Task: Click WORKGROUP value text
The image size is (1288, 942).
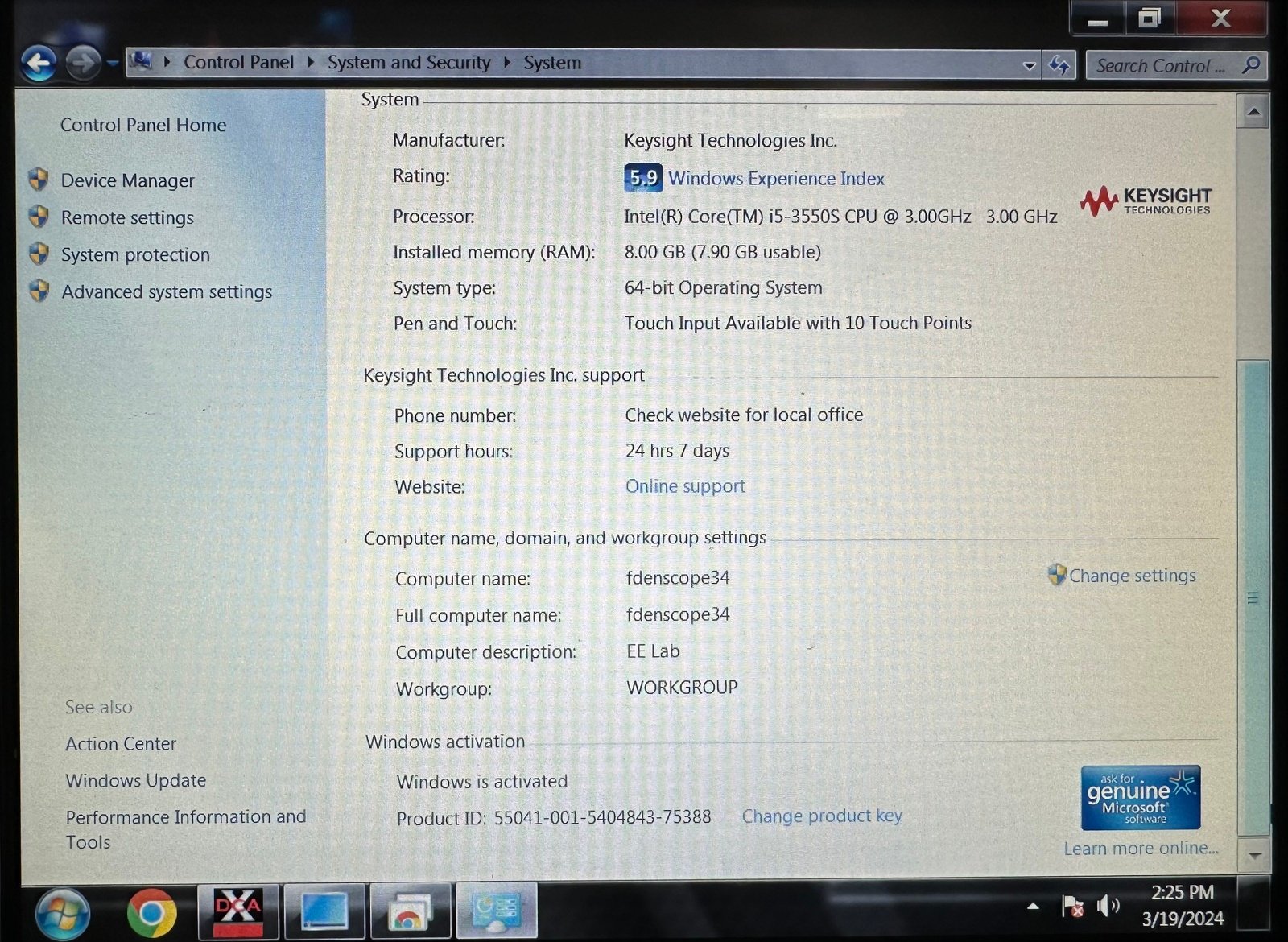Action: click(683, 688)
